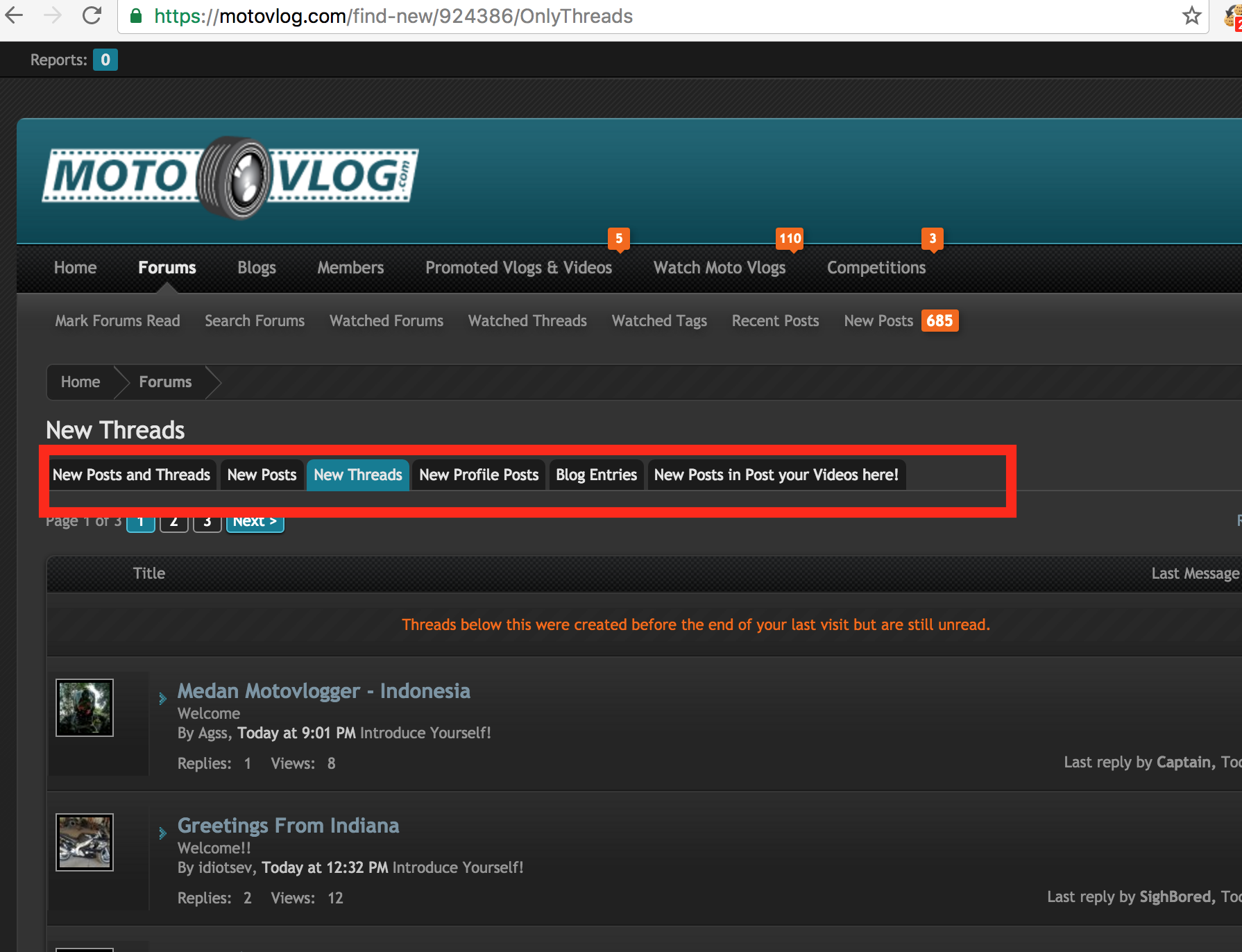
Task: Switch to New Posts and Threads tab
Action: (132, 475)
